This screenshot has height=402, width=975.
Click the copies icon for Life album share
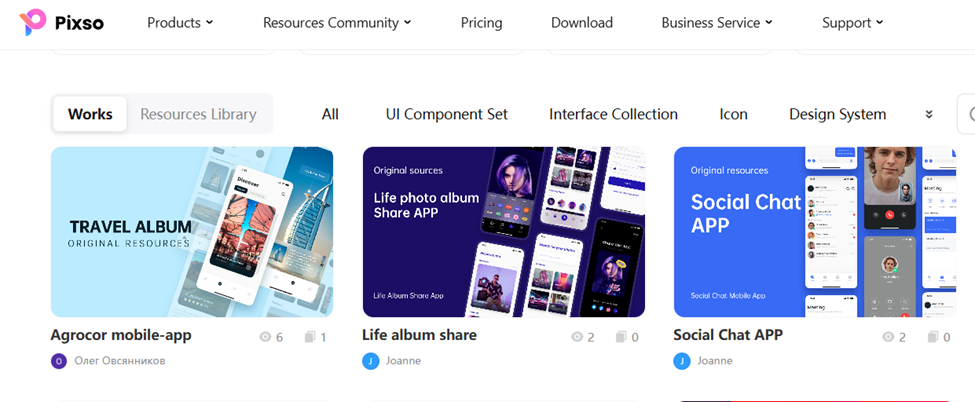coord(621,337)
